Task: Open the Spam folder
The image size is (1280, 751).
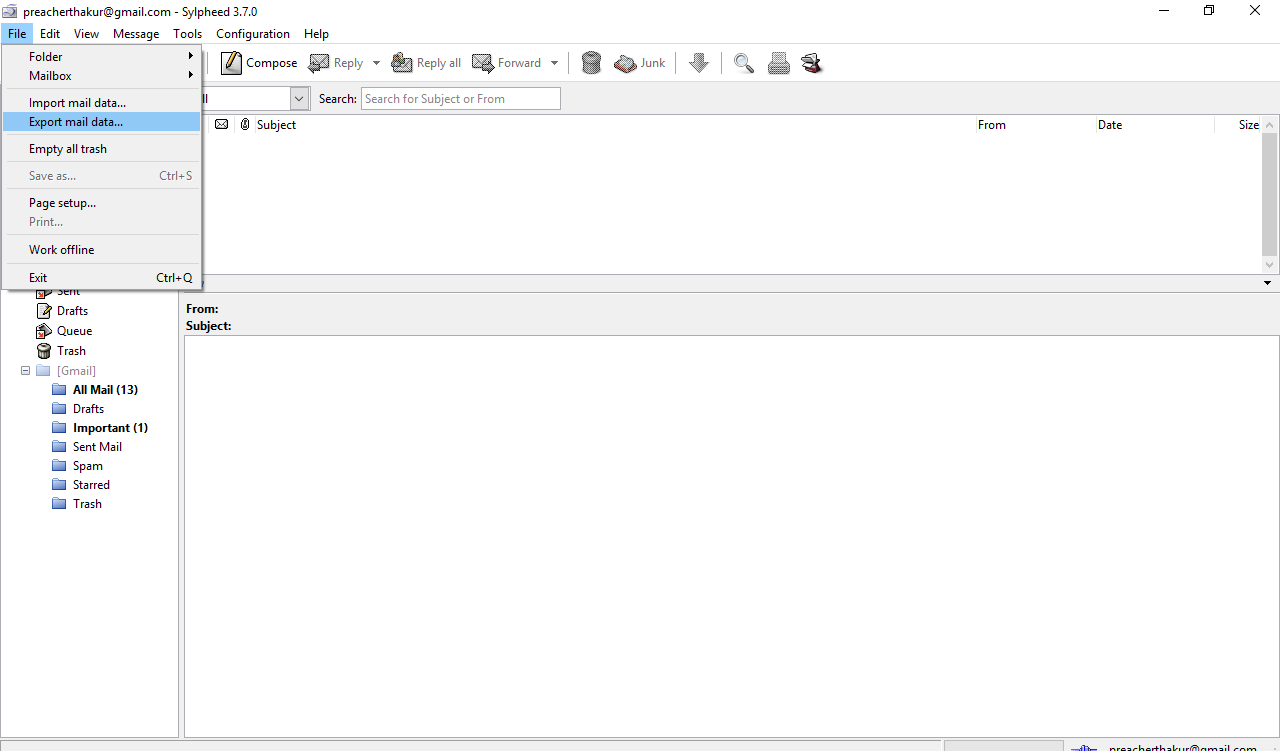Action: click(87, 466)
